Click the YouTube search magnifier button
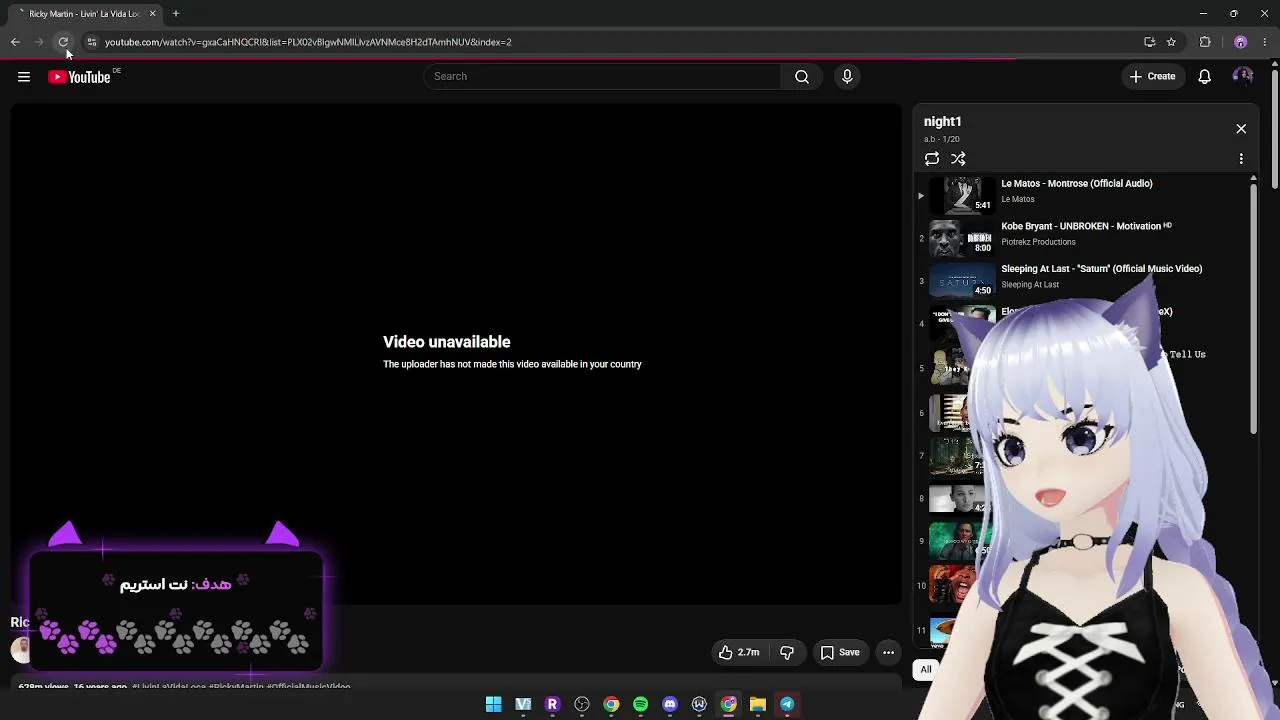Viewport: 1280px width, 720px height. click(802, 77)
